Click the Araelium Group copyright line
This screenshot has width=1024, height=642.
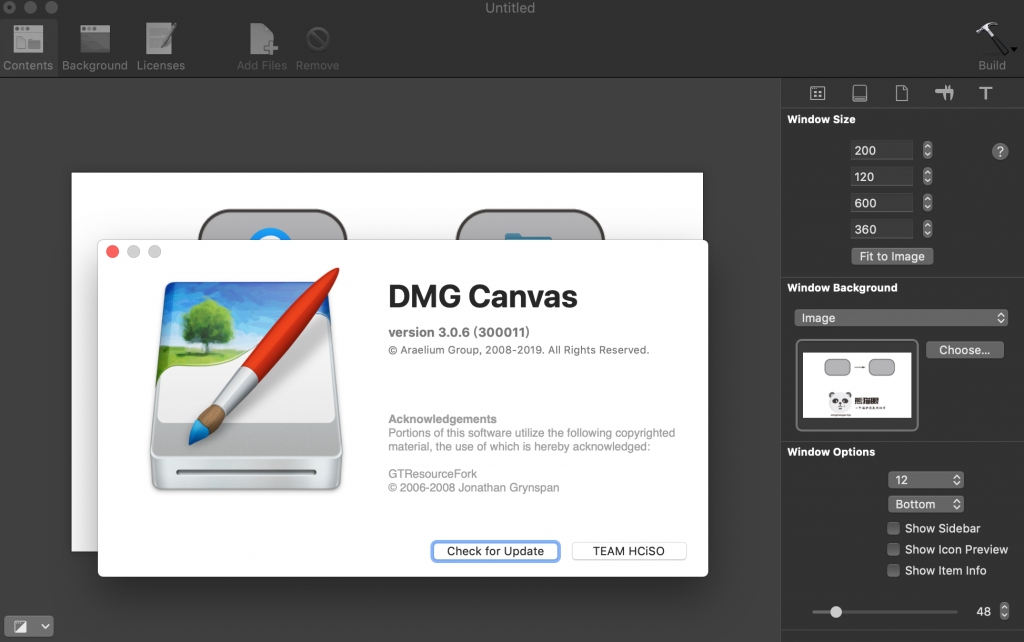pyautogui.click(x=519, y=350)
